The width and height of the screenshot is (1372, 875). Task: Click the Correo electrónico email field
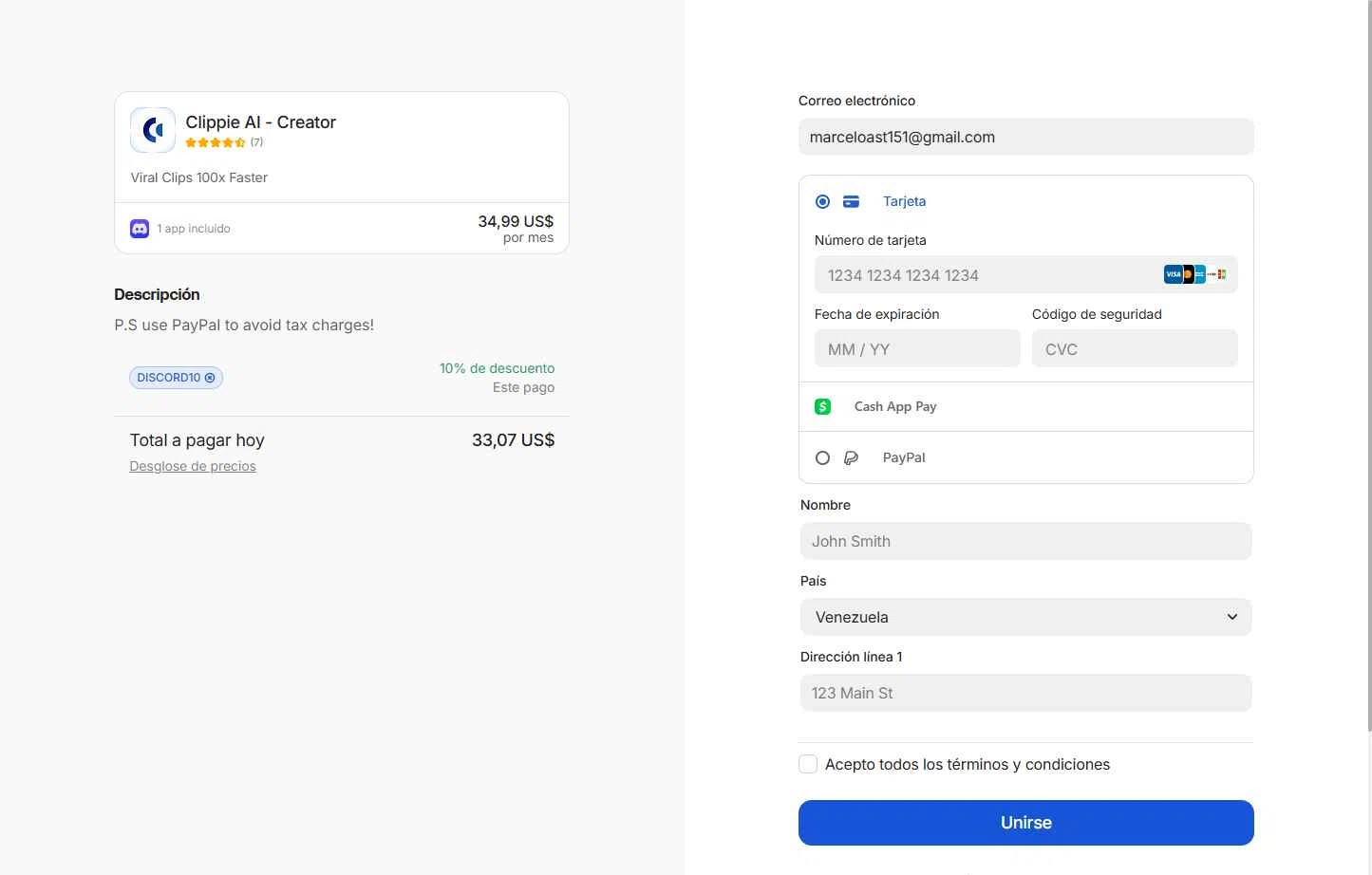click(1026, 137)
